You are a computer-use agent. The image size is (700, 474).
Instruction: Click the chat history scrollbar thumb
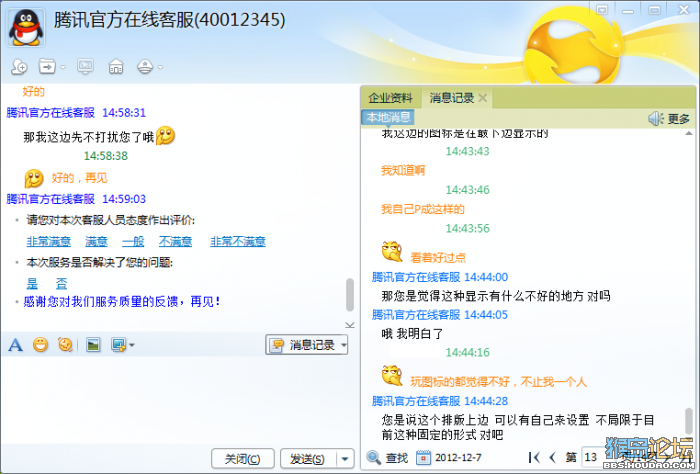350,295
